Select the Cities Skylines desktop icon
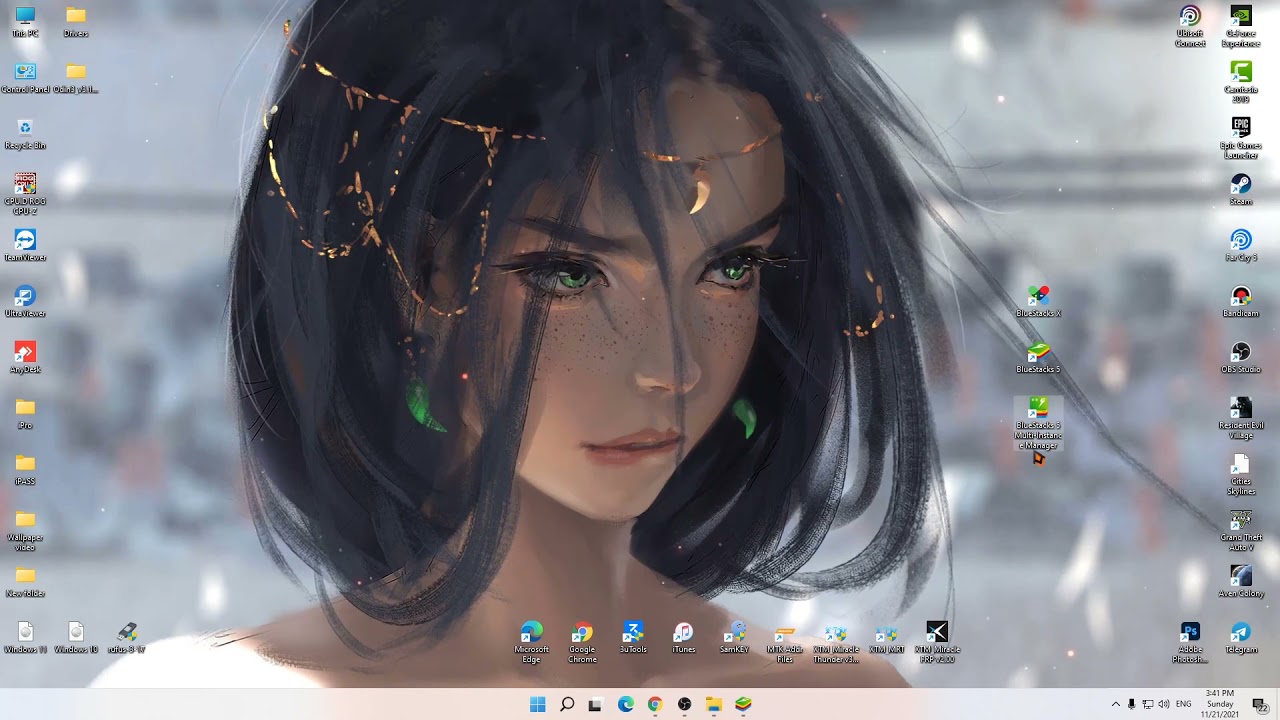1280x720 pixels. [x=1241, y=474]
